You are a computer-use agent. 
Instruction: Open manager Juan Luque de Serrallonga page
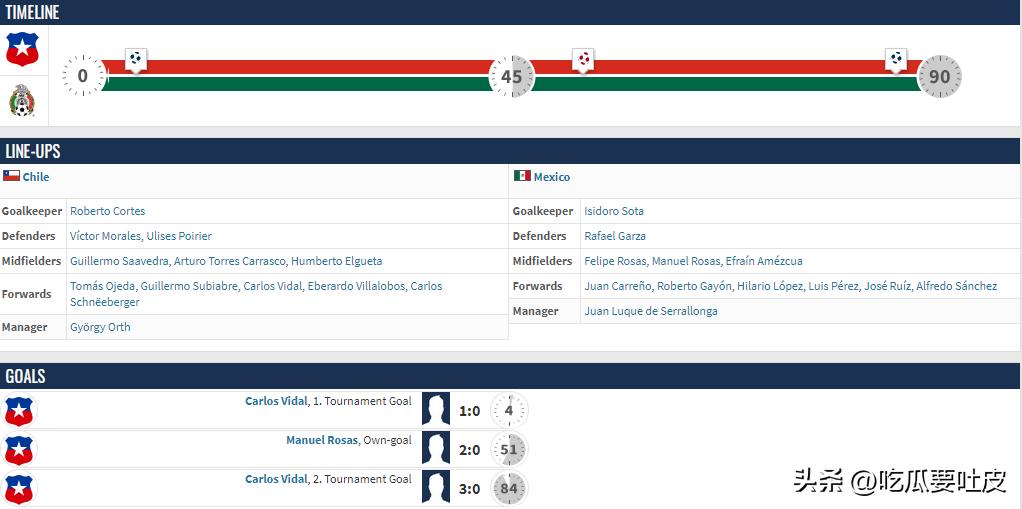point(651,311)
